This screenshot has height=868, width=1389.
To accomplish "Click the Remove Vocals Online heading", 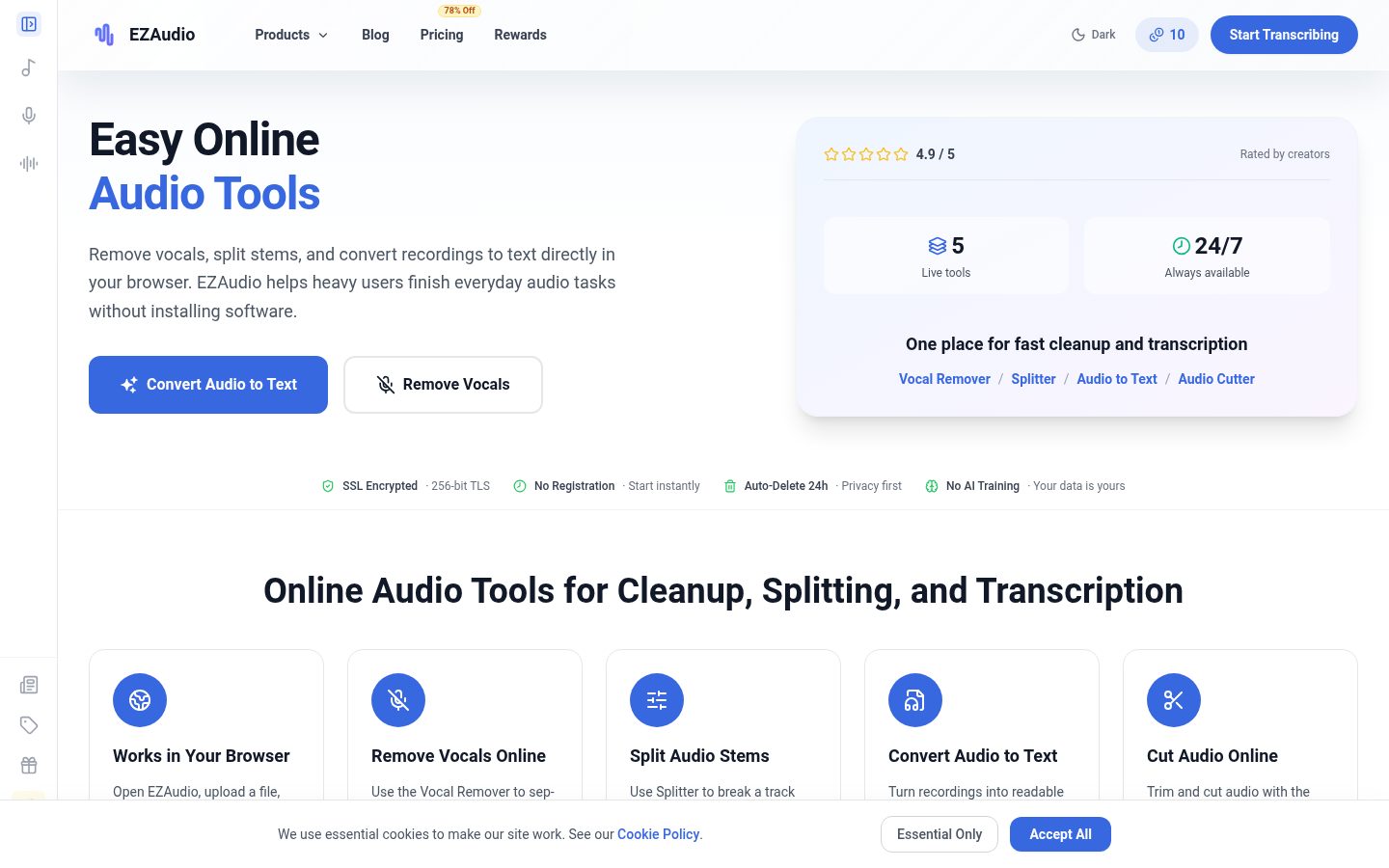I will [x=458, y=756].
